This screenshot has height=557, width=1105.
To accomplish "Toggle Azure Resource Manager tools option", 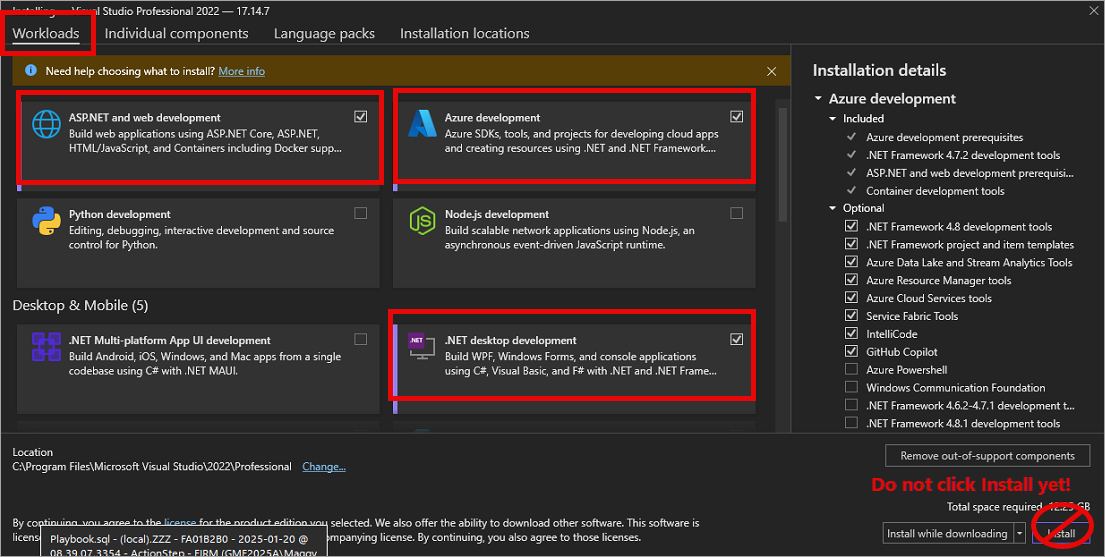I will [851, 280].
